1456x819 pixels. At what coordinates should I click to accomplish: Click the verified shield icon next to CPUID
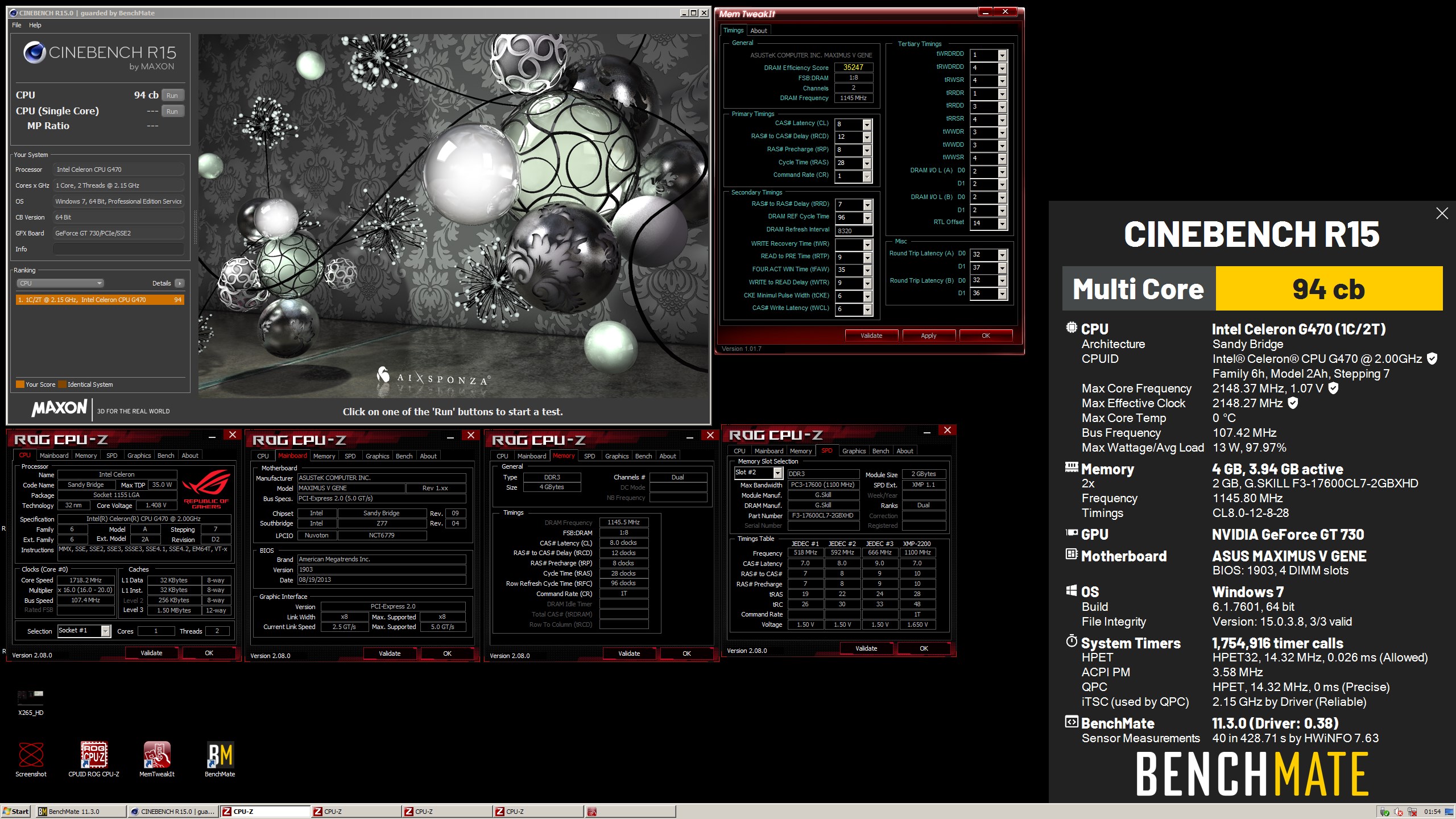[1432, 359]
